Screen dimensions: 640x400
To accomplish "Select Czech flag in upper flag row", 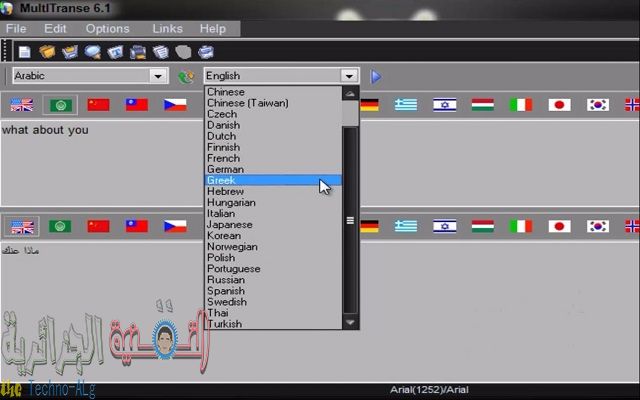I will (x=175, y=105).
